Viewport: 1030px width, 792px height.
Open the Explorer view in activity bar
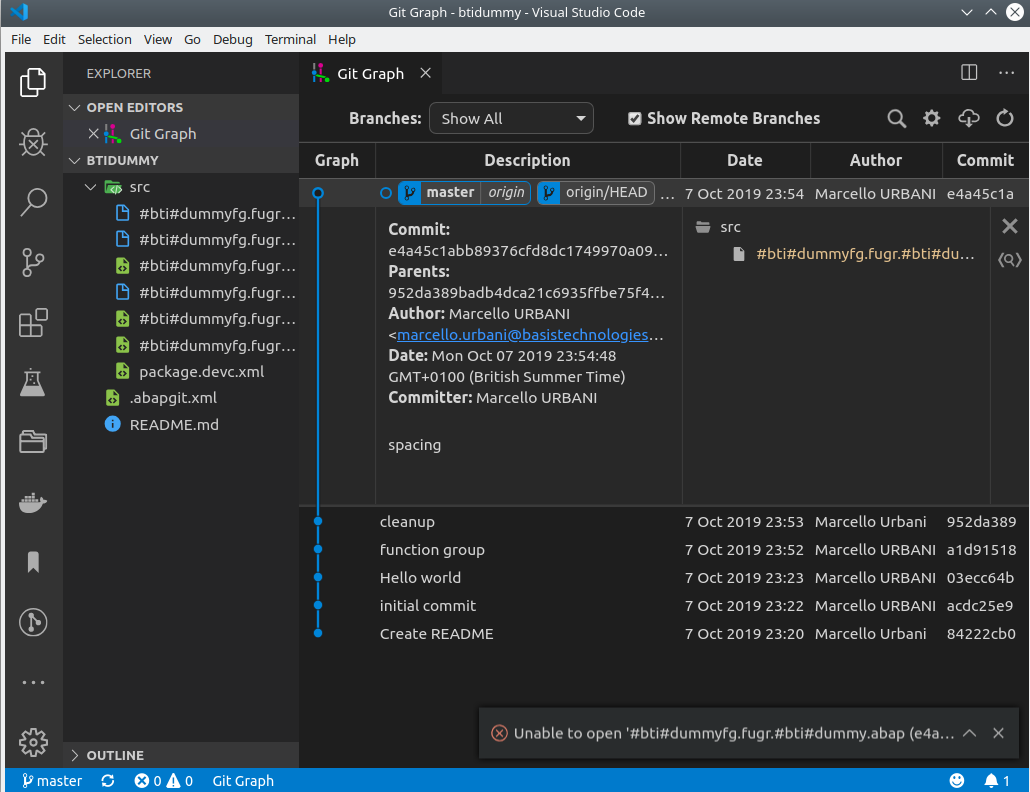33,82
